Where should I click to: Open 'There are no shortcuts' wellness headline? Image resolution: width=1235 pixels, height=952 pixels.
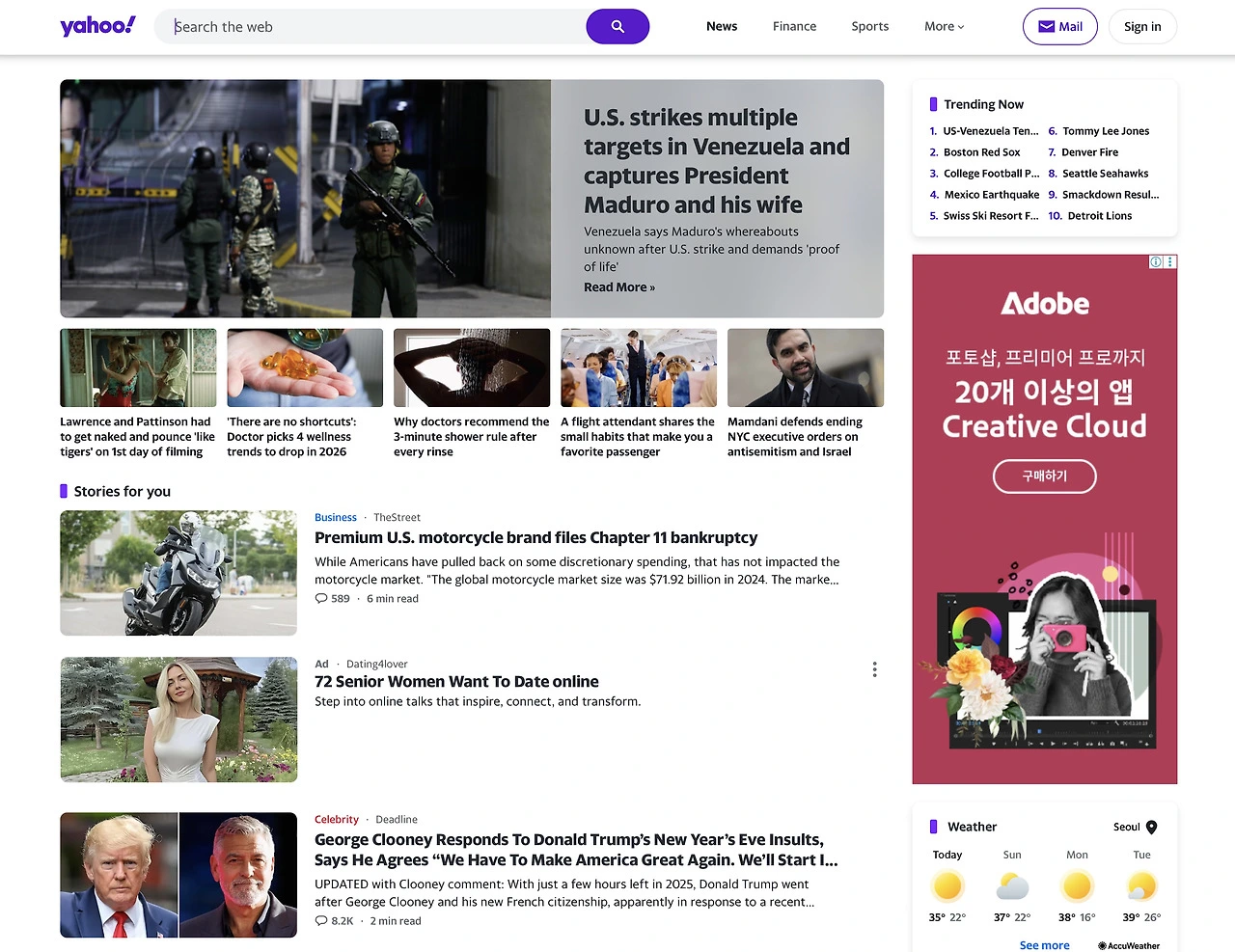click(x=291, y=437)
